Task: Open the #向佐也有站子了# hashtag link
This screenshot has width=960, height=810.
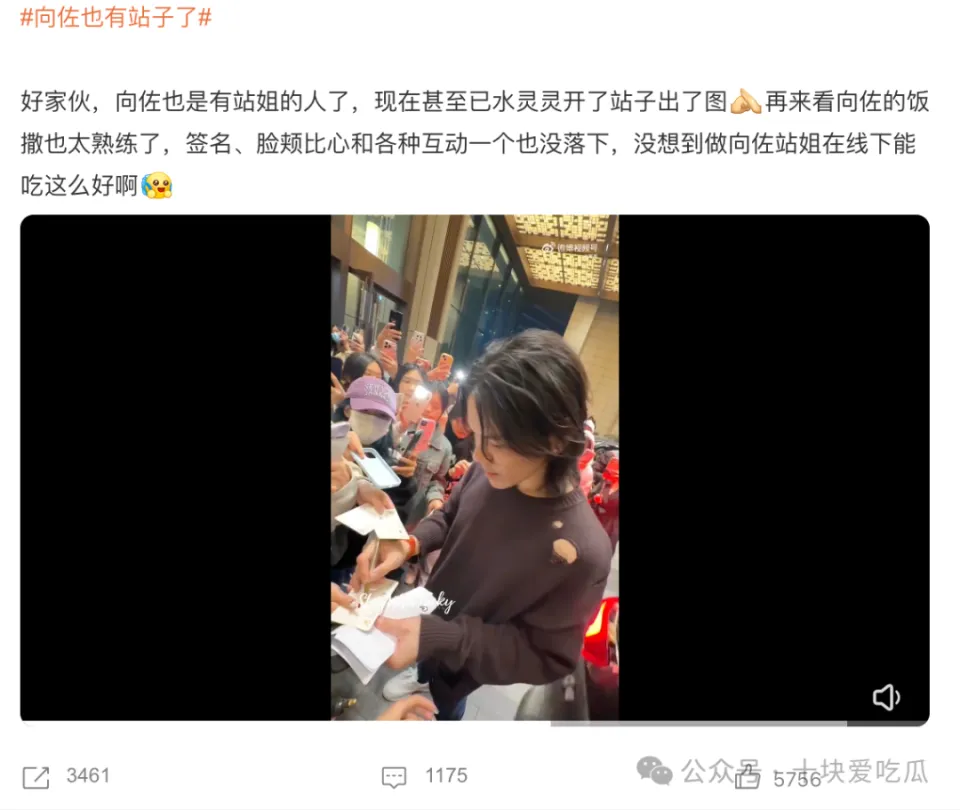Action: [x=116, y=17]
